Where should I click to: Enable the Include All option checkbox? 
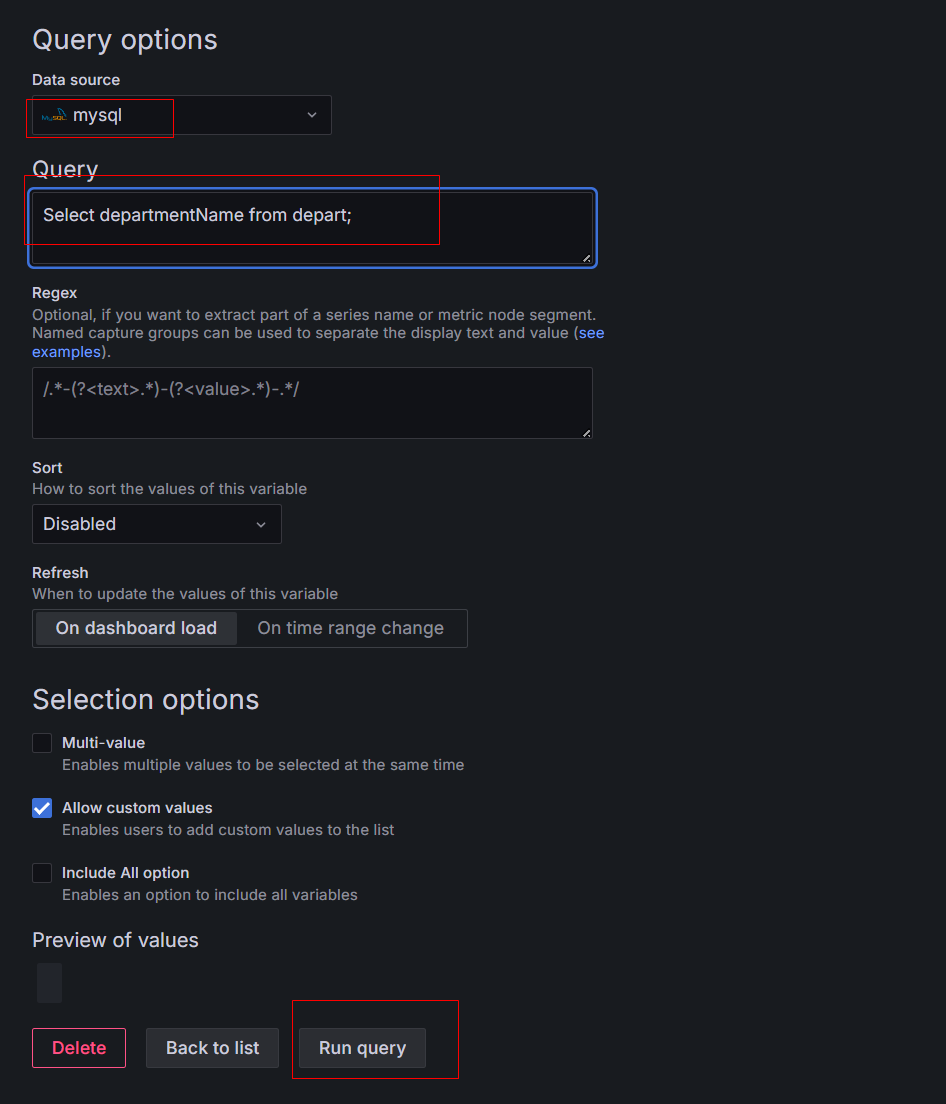(42, 873)
